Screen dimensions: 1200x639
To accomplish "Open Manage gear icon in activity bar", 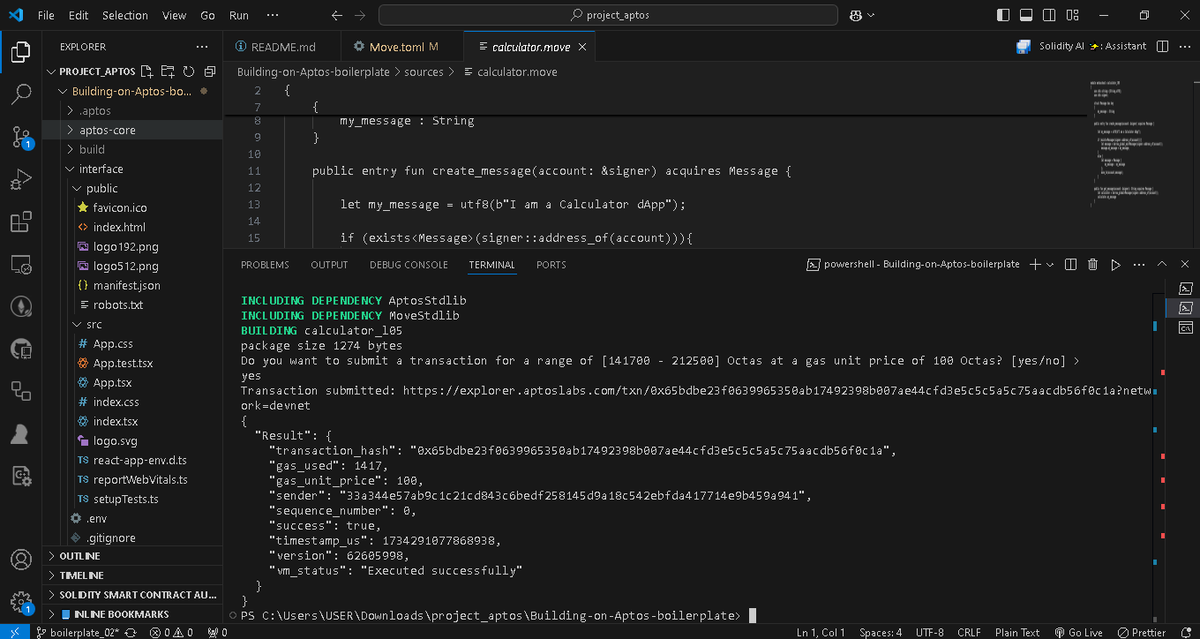I will 20,602.
